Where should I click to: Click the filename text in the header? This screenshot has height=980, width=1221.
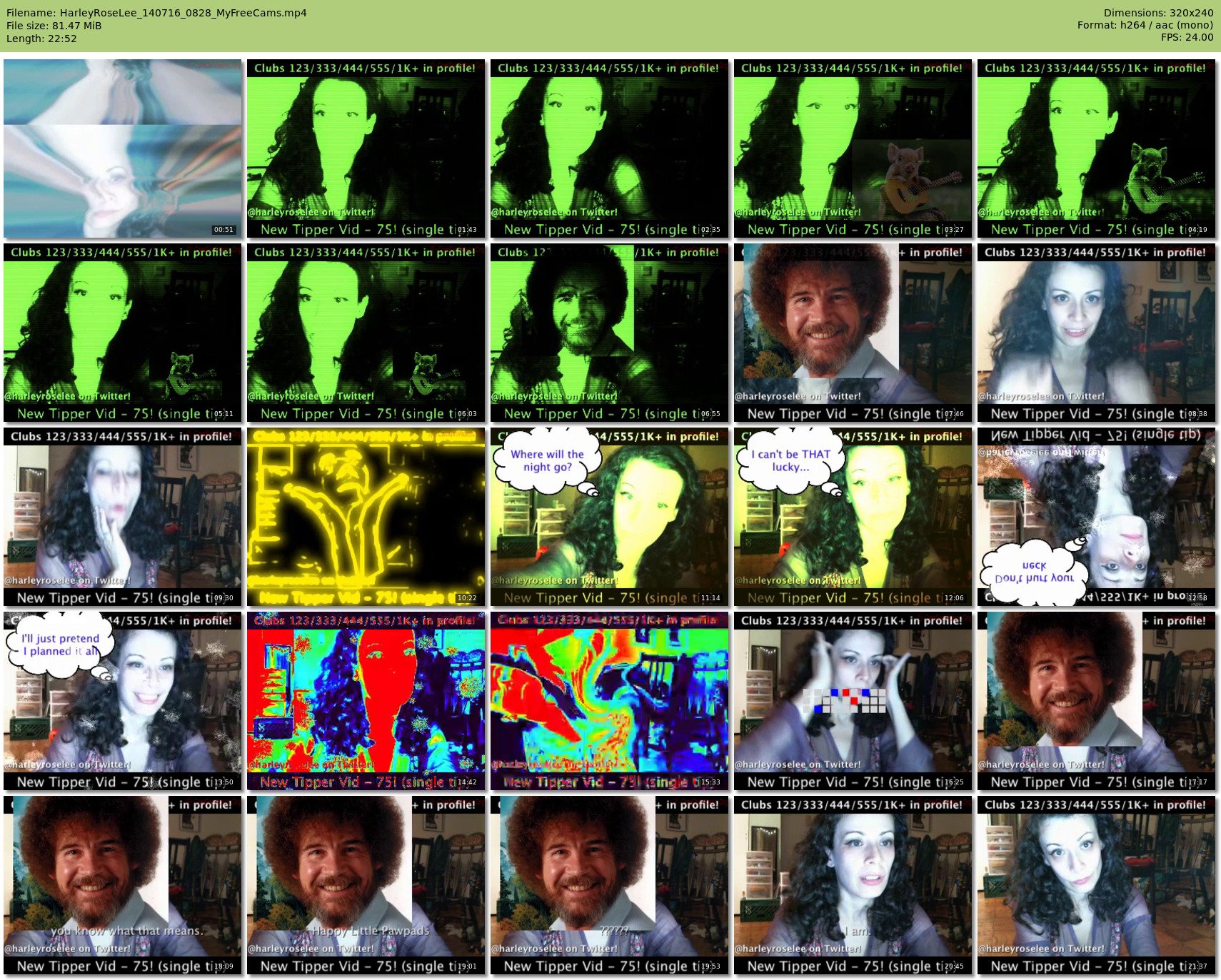(x=156, y=13)
